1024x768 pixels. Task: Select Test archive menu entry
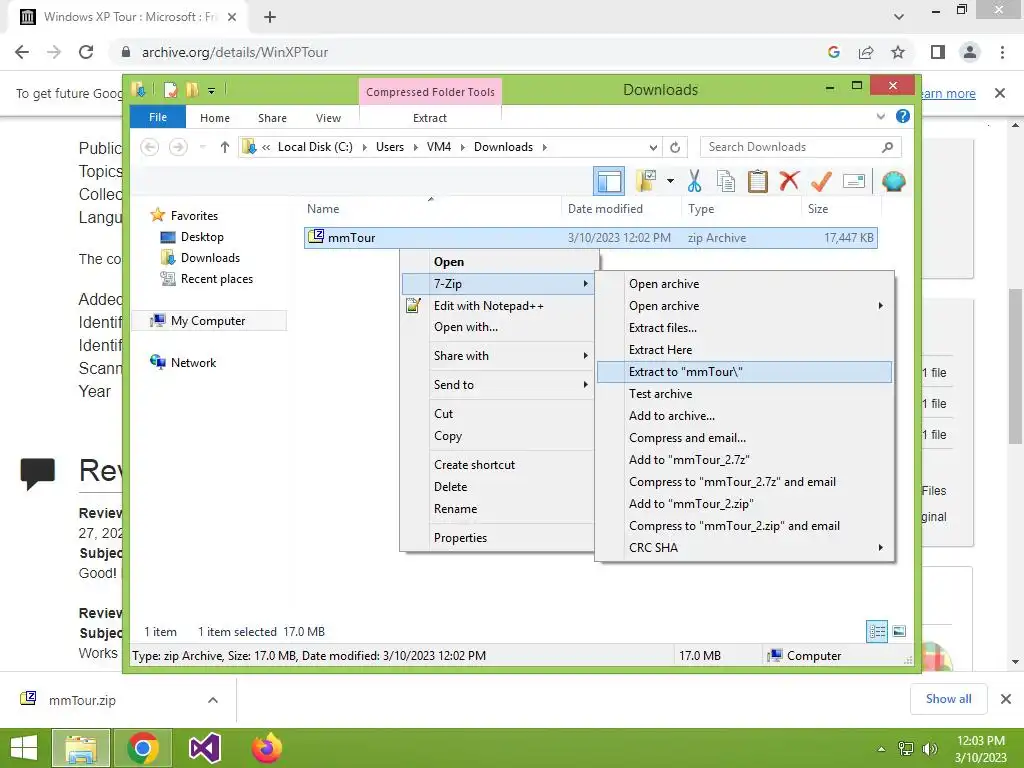744,394
